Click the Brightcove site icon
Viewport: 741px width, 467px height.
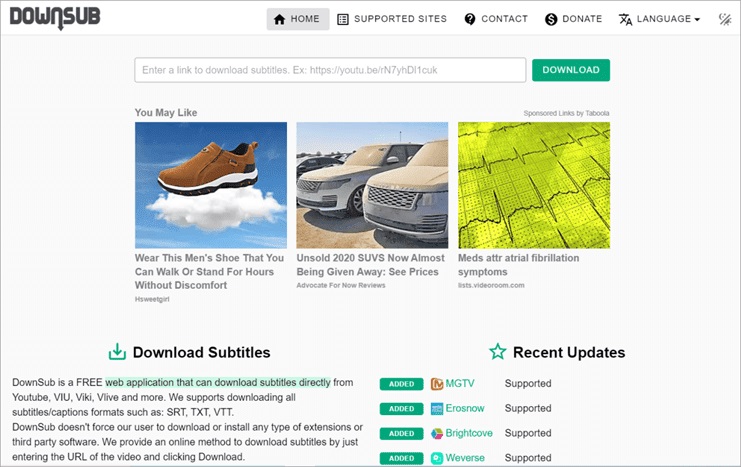tap(437, 434)
